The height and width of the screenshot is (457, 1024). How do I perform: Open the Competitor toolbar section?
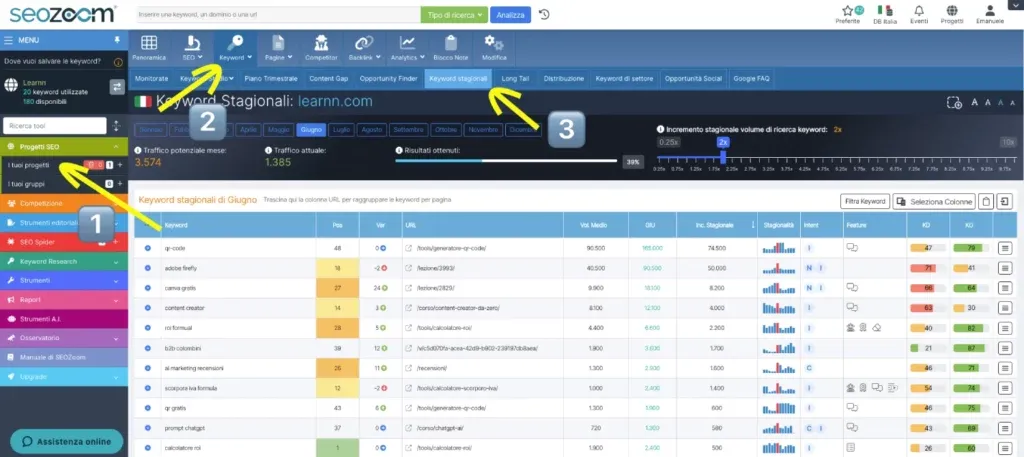321,48
